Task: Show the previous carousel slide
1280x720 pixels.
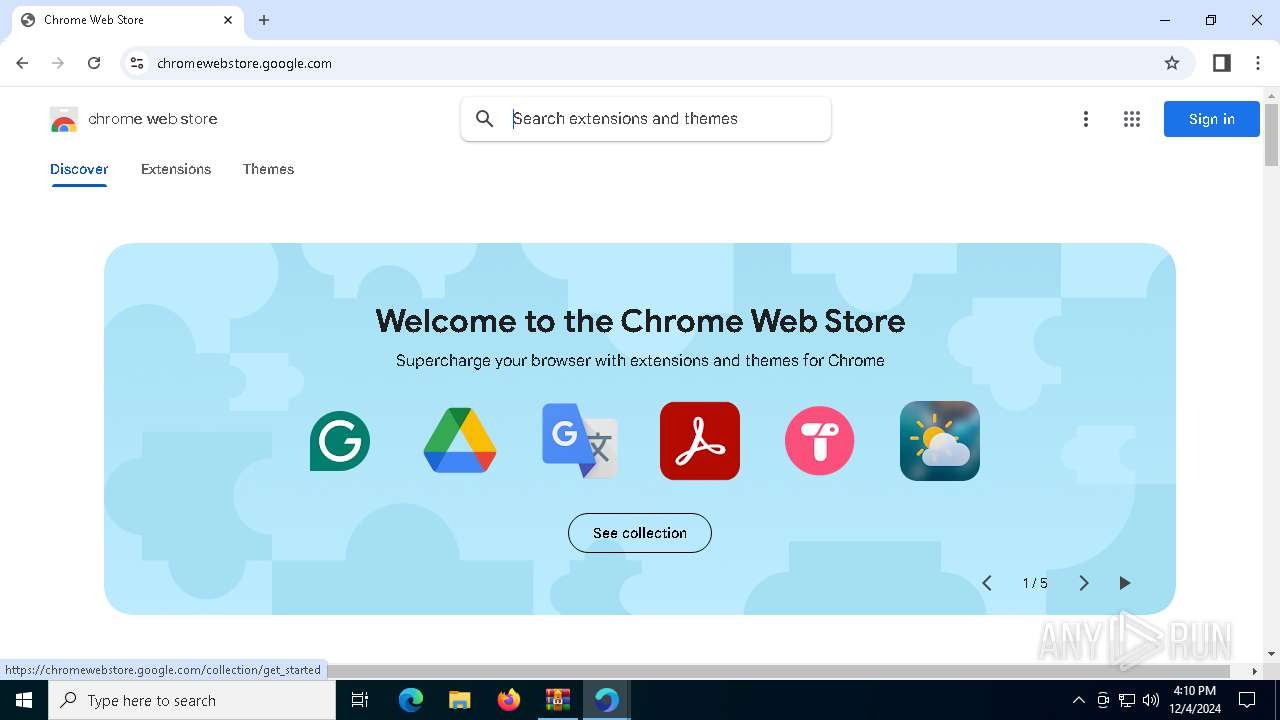Action: click(987, 583)
